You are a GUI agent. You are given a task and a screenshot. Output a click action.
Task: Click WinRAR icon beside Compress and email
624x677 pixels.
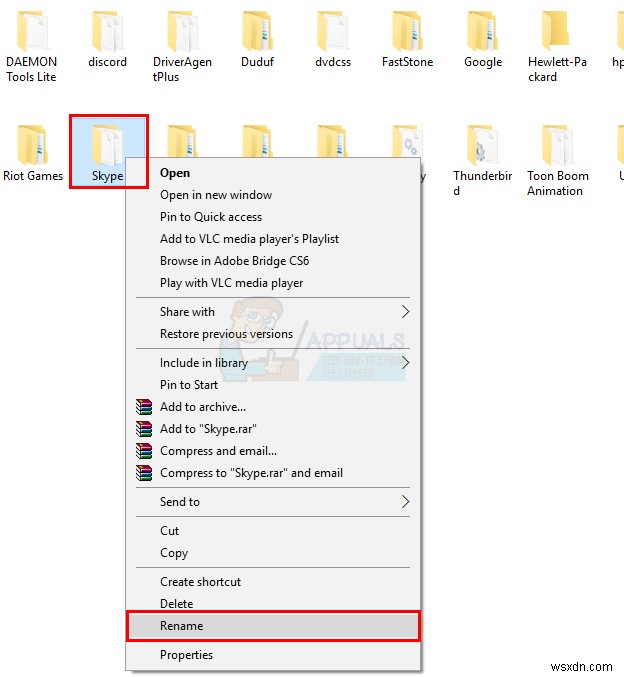144,451
